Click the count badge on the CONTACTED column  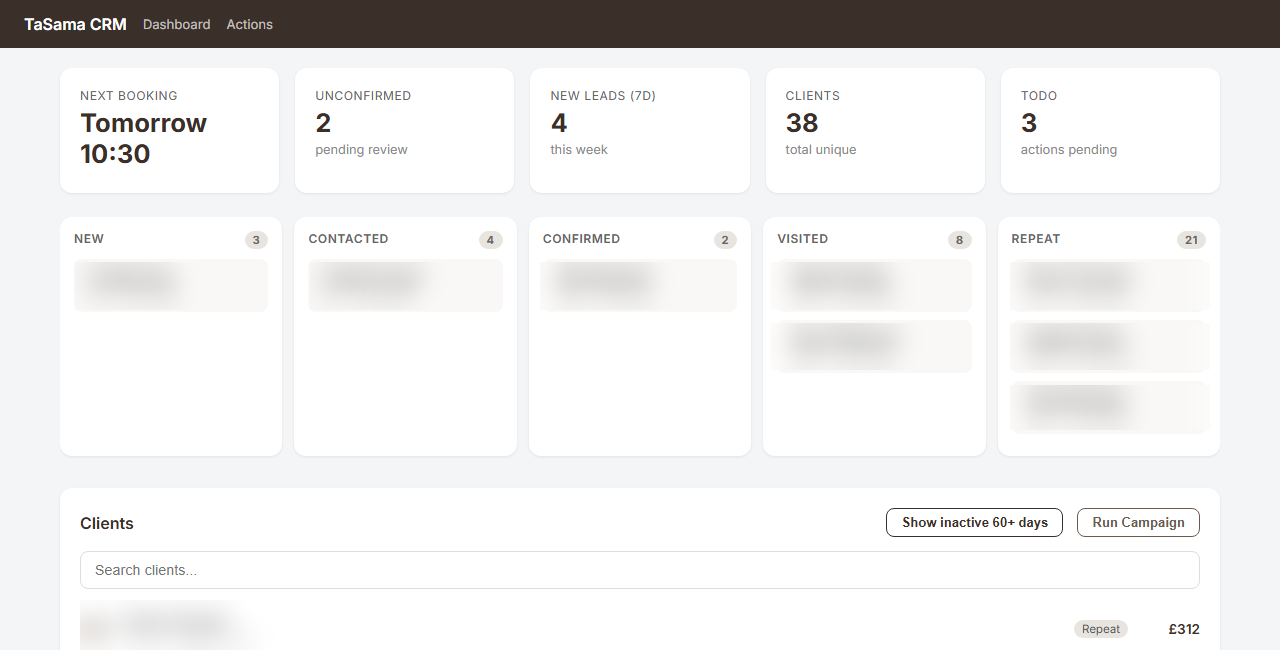[x=490, y=240]
